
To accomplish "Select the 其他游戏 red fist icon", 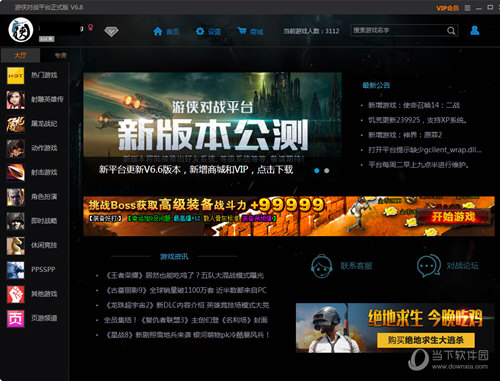I will pyautogui.click(x=15, y=294).
